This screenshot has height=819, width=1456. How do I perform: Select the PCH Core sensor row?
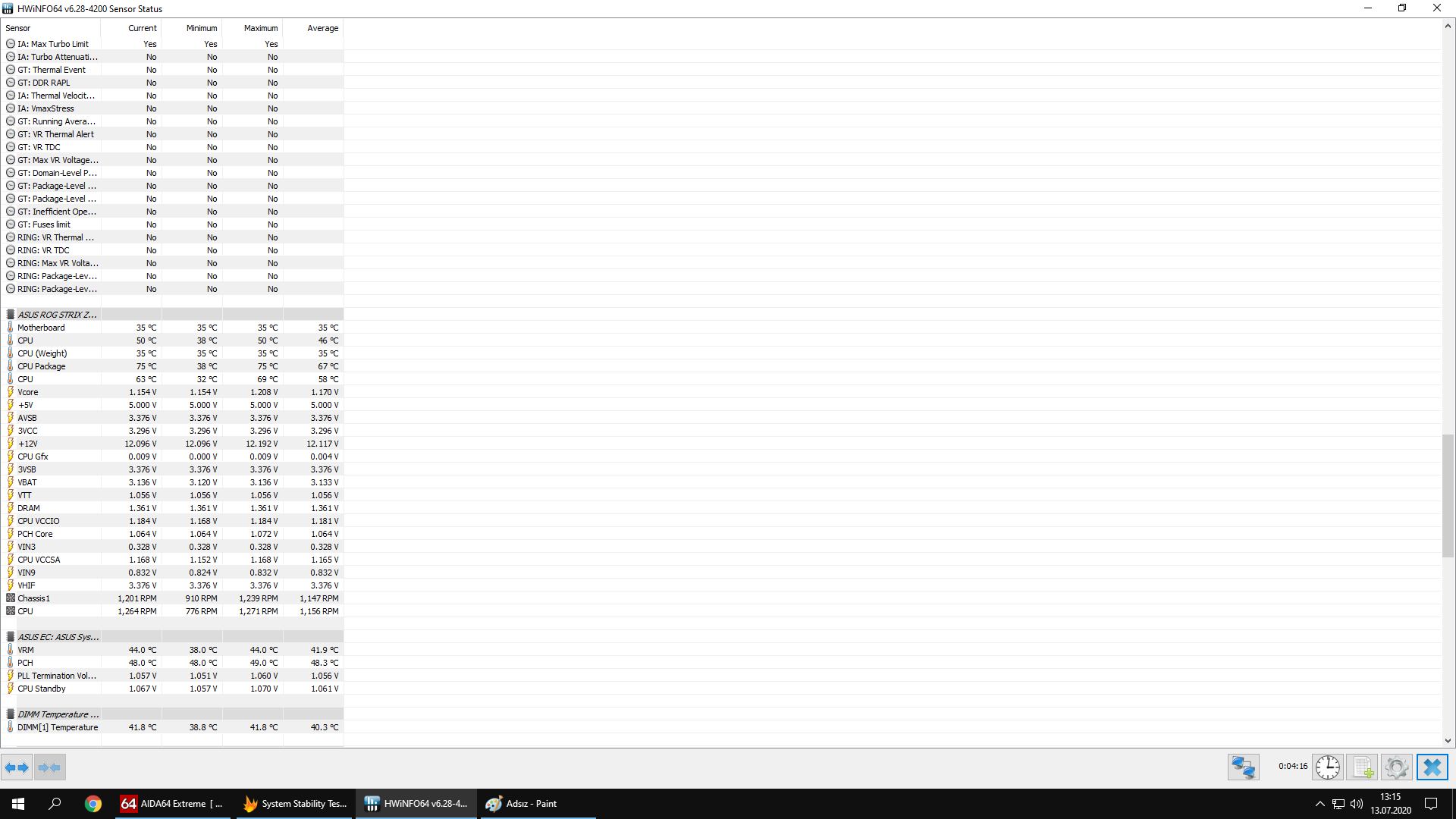[173, 534]
